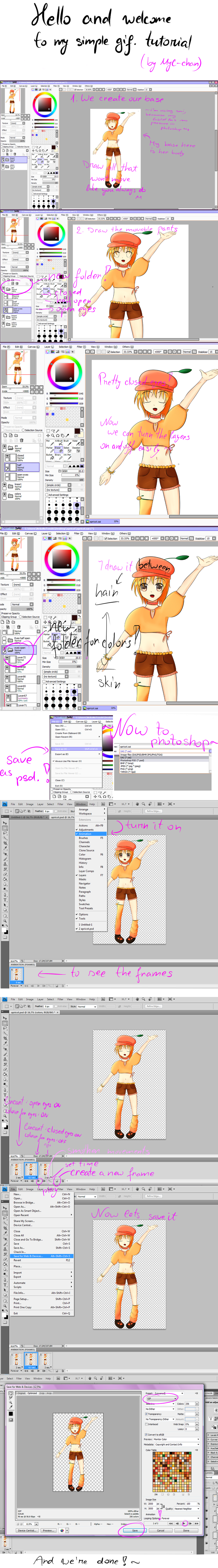Screen dimensions: 218x1568
Task: Expand the Import submenu in File menu
Action: tap(41, 1273)
